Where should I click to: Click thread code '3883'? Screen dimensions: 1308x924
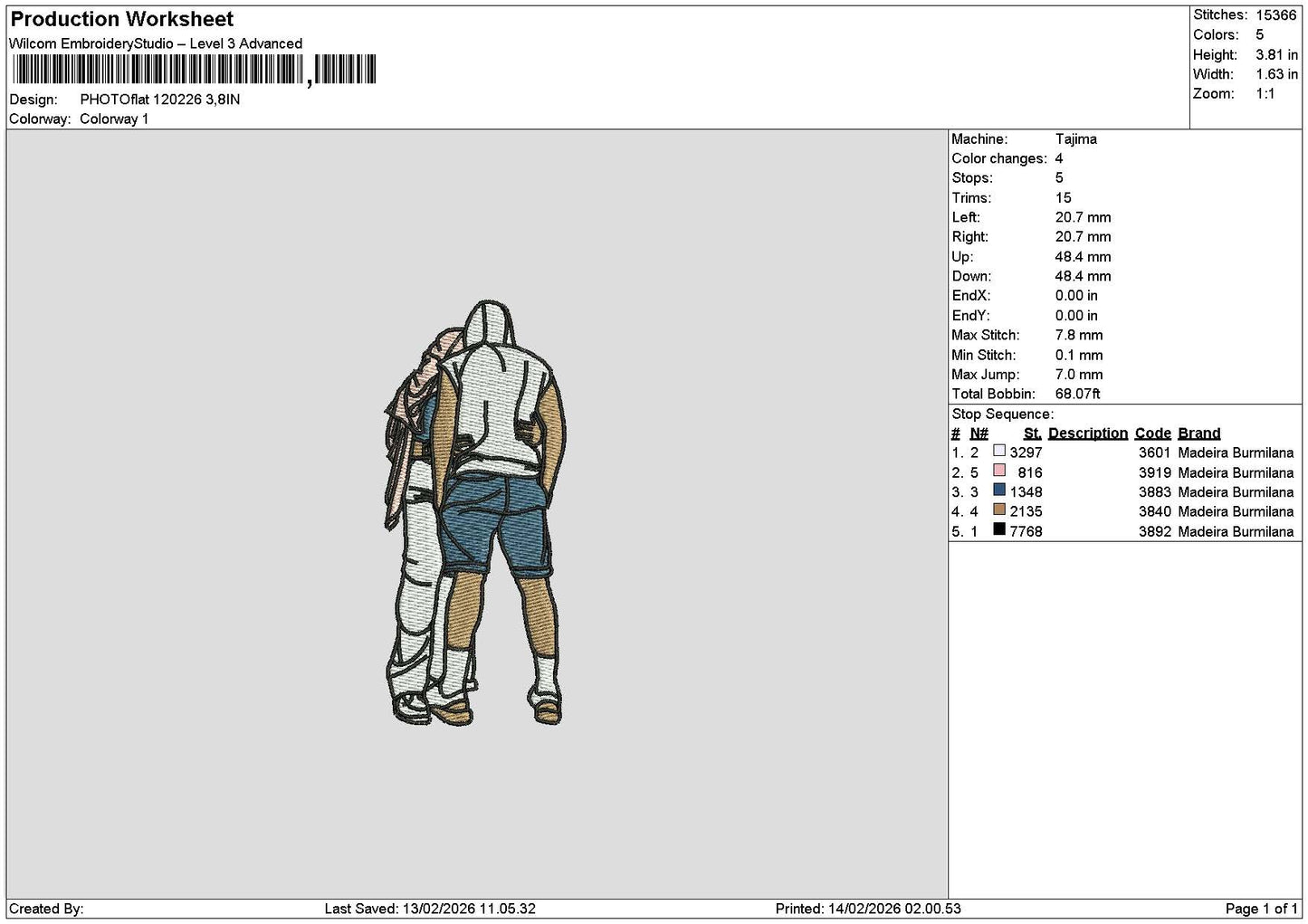pos(1155,492)
